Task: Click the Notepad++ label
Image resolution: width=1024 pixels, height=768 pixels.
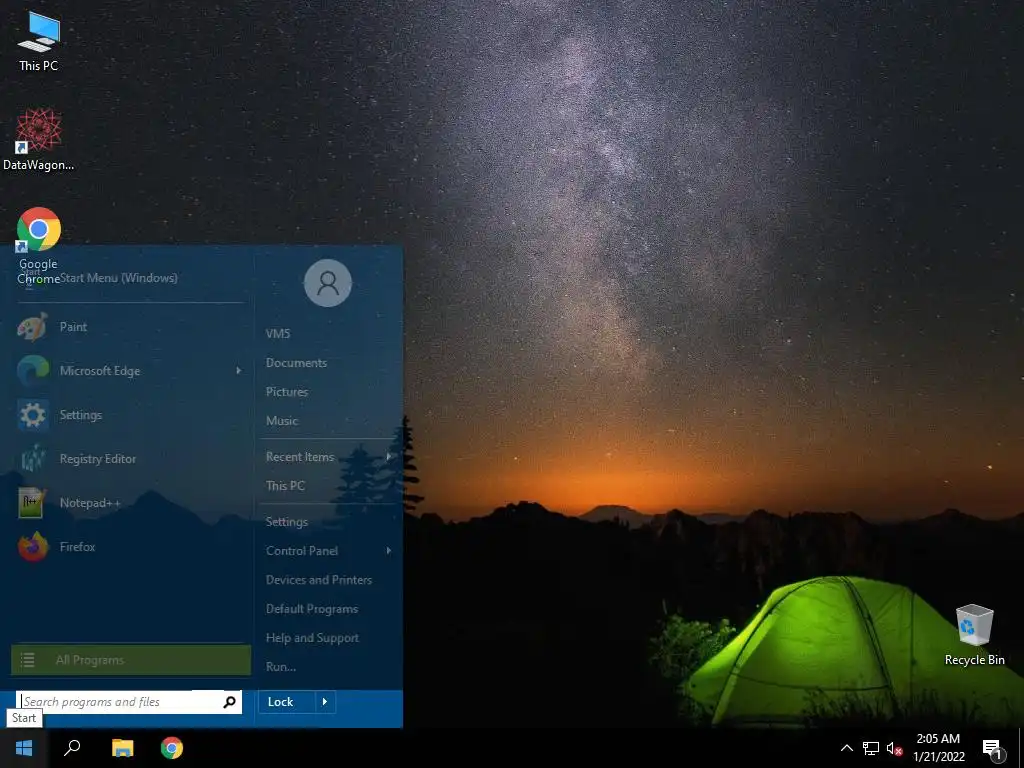Action: (x=90, y=503)
